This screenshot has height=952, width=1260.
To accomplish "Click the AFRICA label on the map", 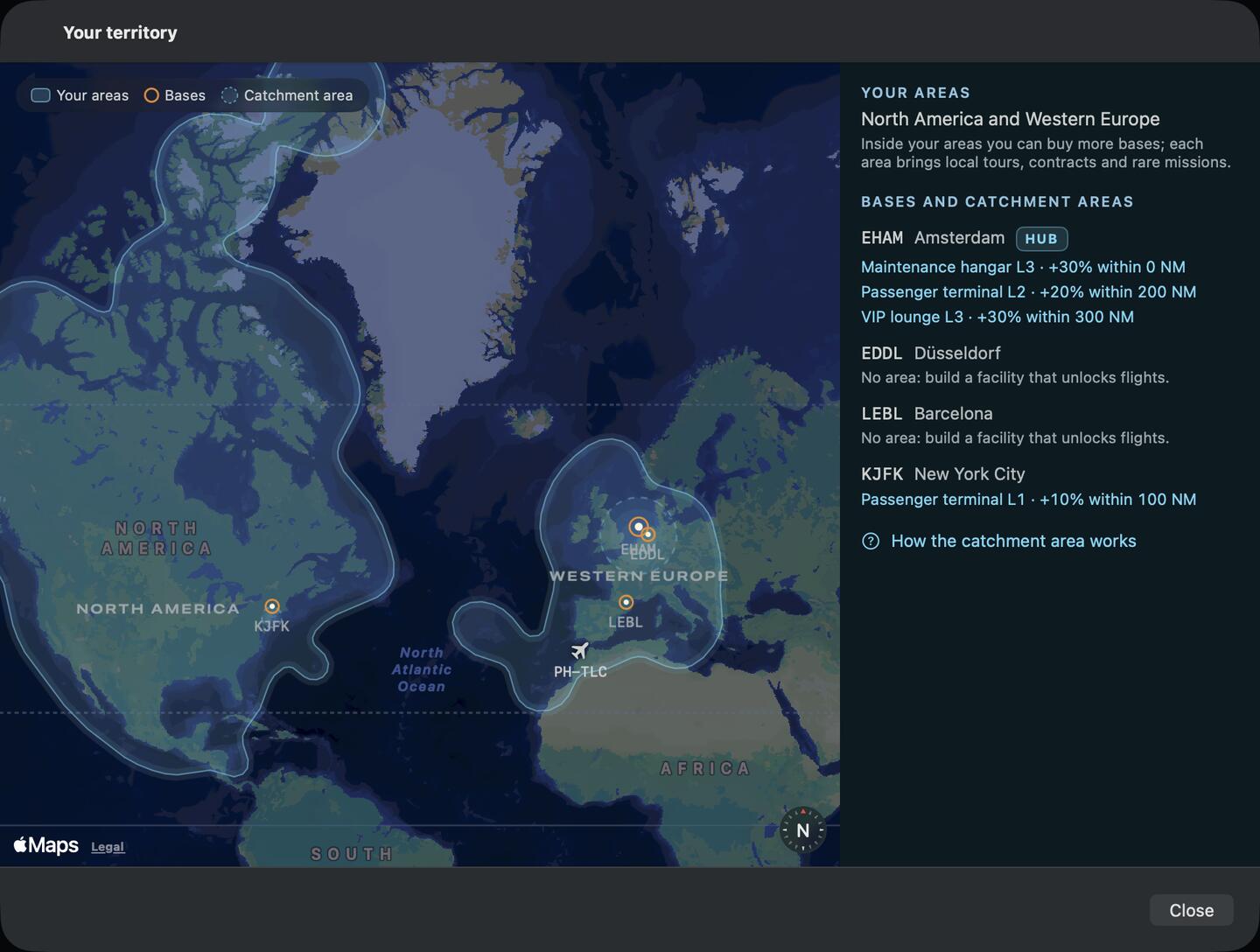I will coord(705,768).
